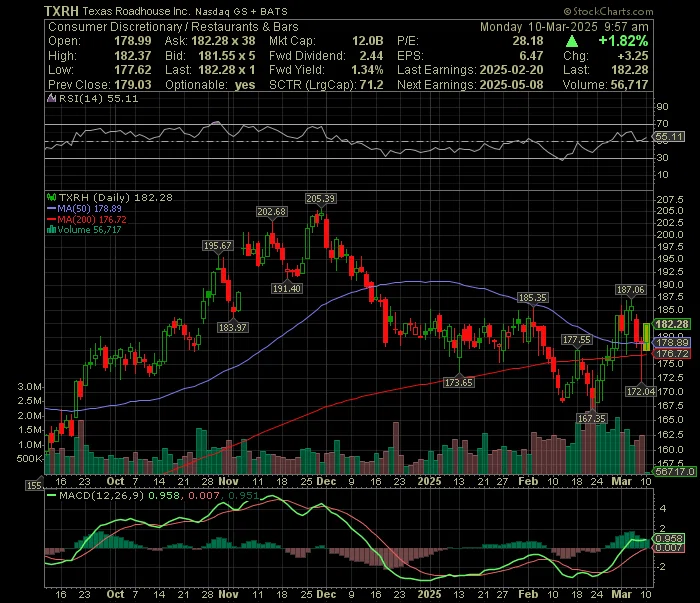Image resolution: width=700 pixels, height=603 pixels.
Task: Click the Low value 177.62
Action: [x=133, y=70]
